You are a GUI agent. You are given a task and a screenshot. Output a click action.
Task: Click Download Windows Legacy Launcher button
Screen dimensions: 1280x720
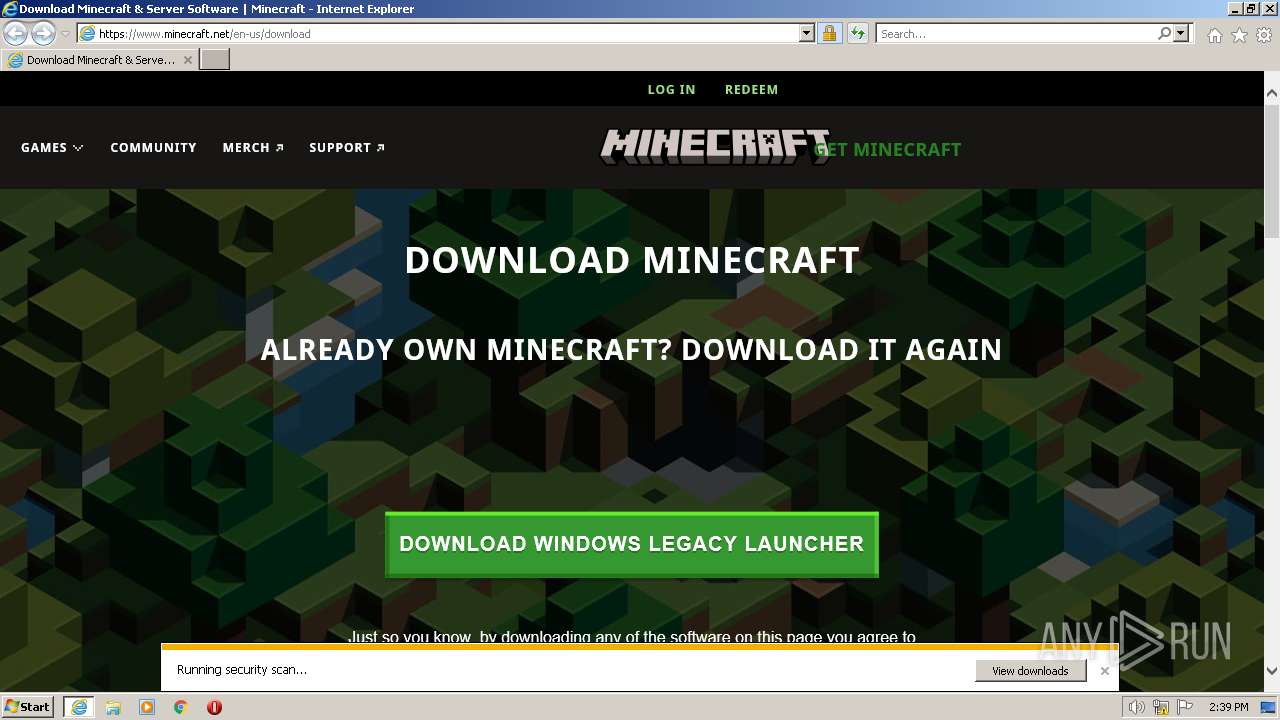click(x=632, y=544)
